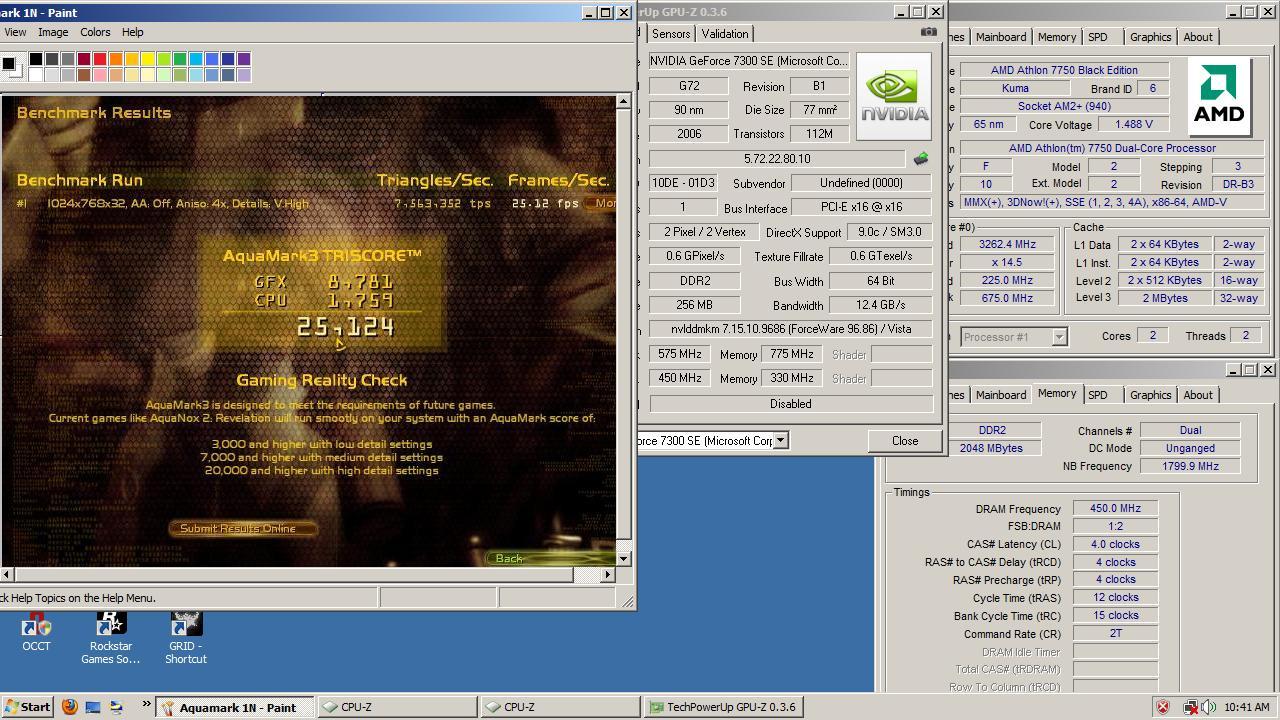
Task: Click the Paint vertical scrollbar up arrow
Action: pyautogui.click(x=623, y=101)
